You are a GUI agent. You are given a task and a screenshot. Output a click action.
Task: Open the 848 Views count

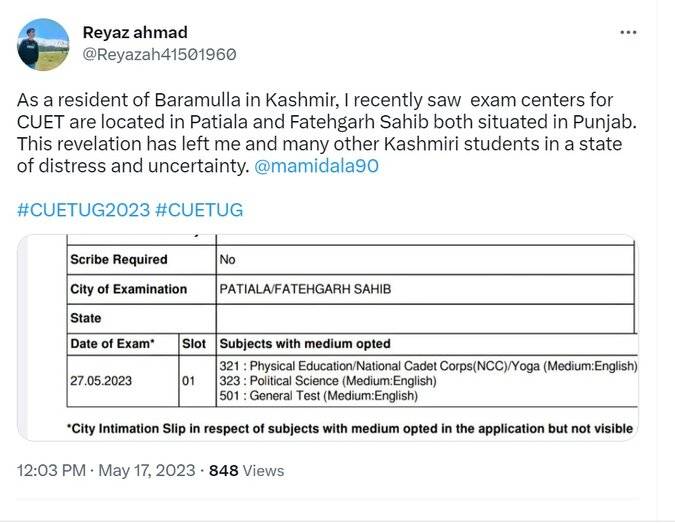click(246, 470)
